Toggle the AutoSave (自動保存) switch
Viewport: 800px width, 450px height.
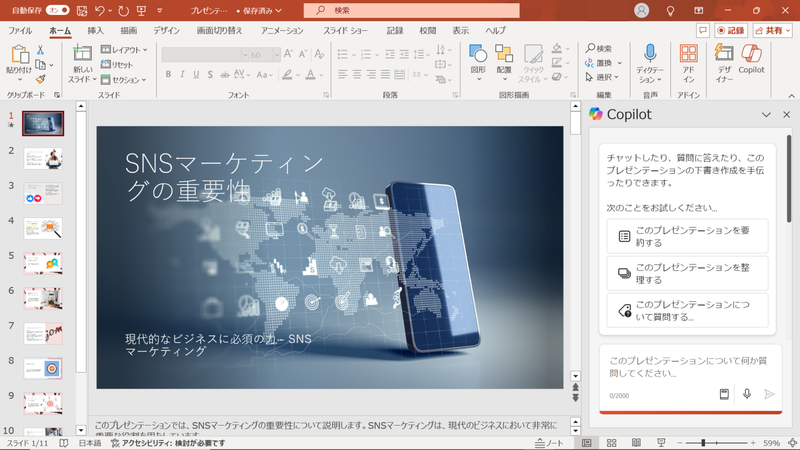click(x=58, y=10)
